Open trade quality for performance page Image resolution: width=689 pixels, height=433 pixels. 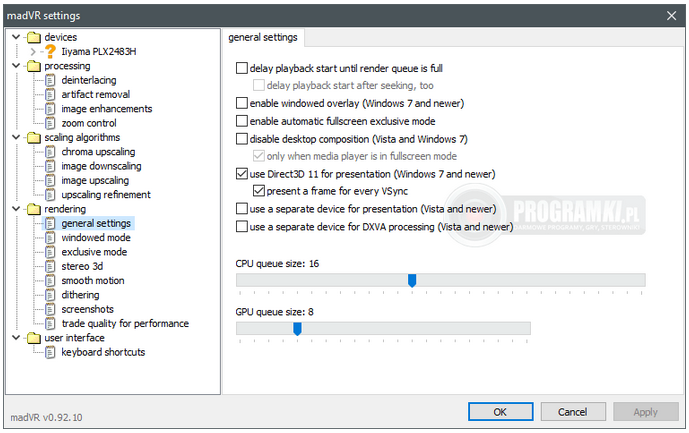point(125,324)
